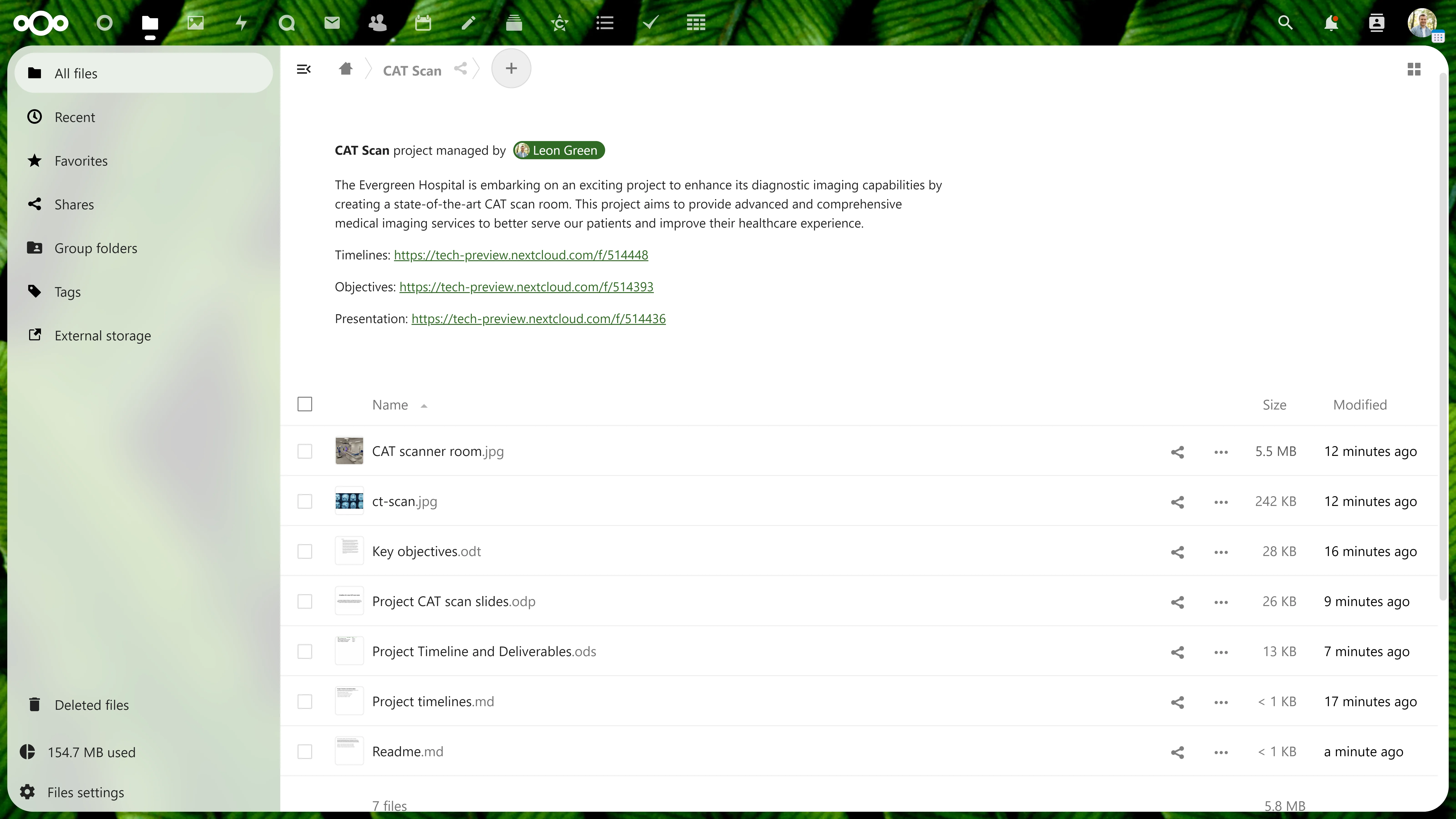This screenshot has width=1456, height=819.
Task: Navigate to Recent files section
Action: click(x=75, y=117)
